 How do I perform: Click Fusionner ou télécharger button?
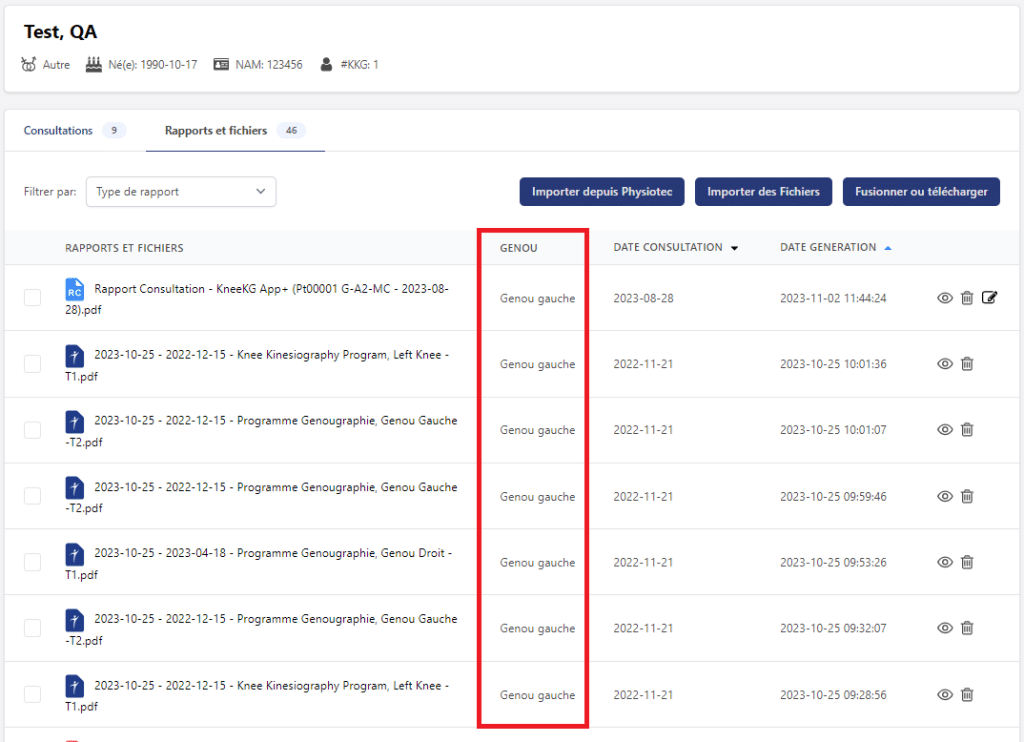pos(921,192)
